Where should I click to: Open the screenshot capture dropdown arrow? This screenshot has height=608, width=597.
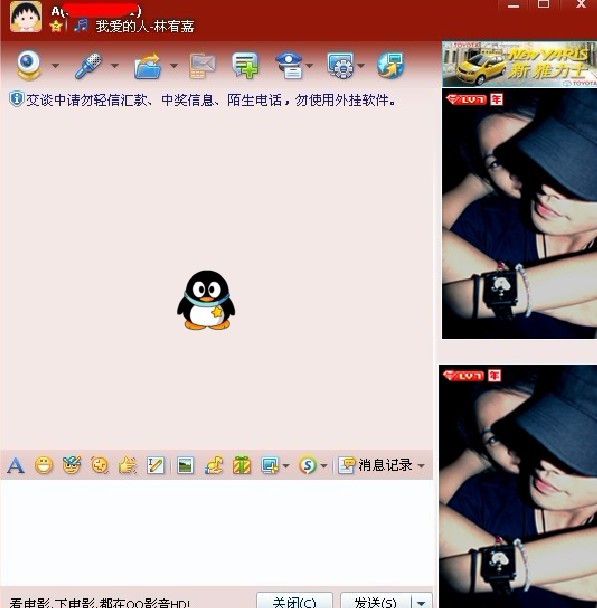[286, 465]
